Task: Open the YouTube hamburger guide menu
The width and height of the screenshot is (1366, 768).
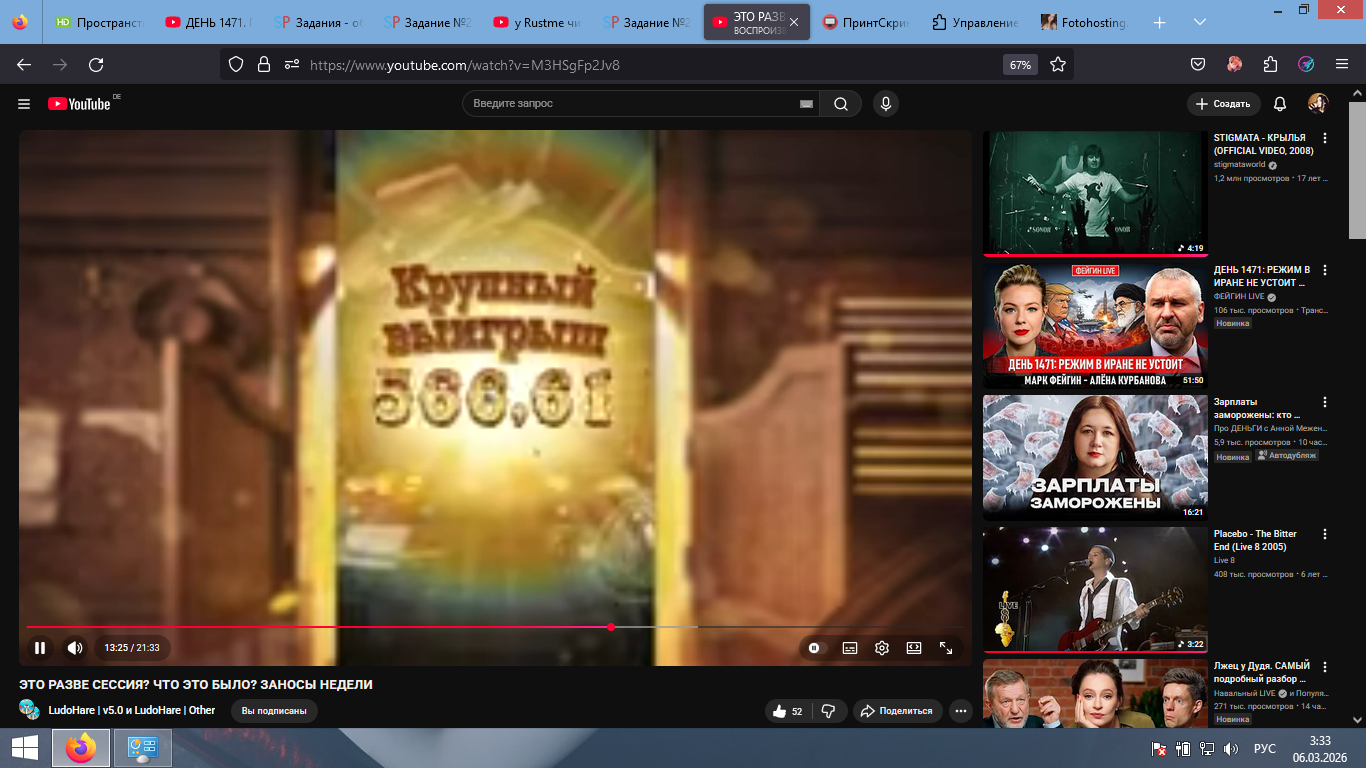Action: (24, 104)
